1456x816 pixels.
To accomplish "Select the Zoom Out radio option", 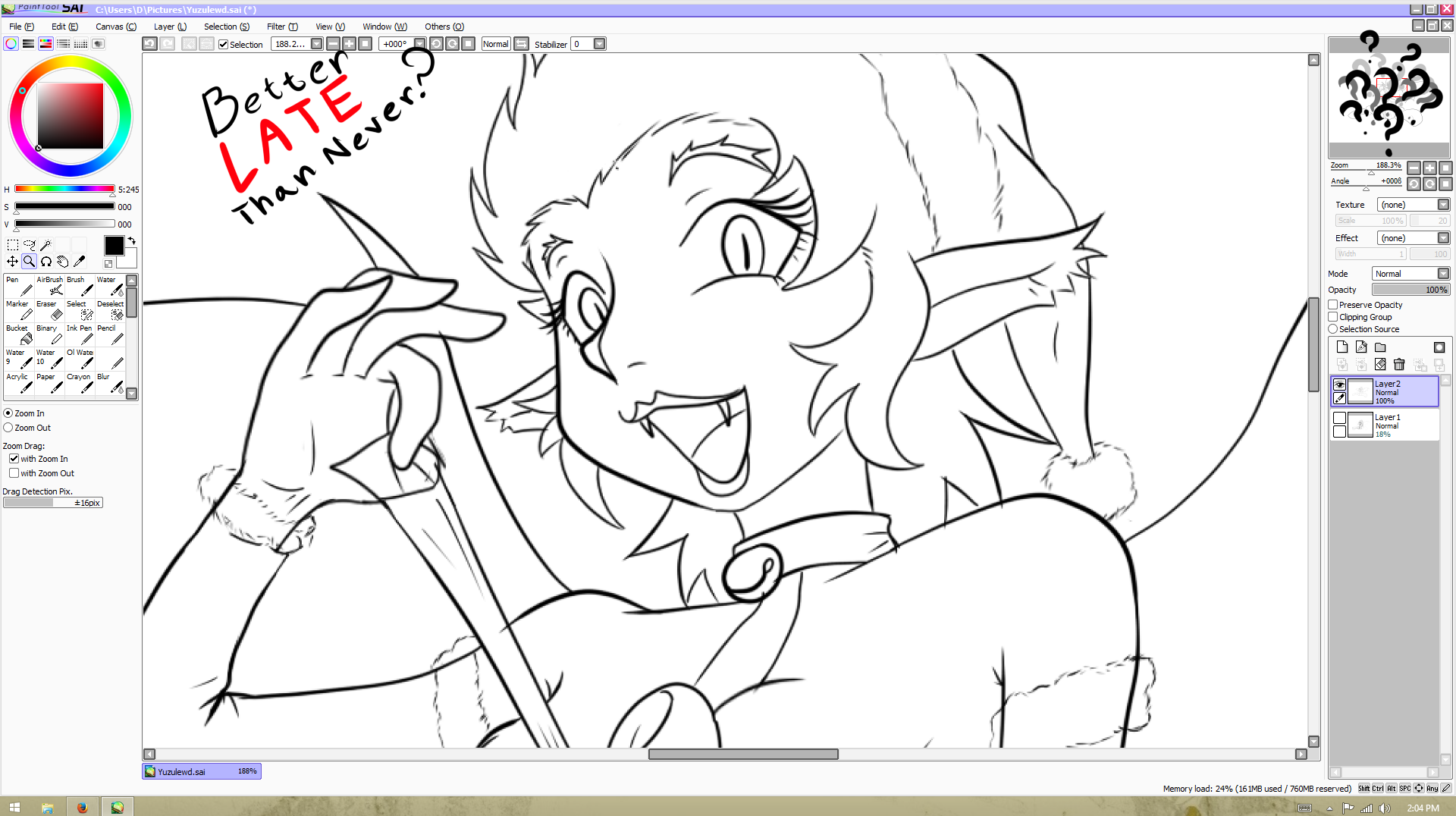I will 8,428.
